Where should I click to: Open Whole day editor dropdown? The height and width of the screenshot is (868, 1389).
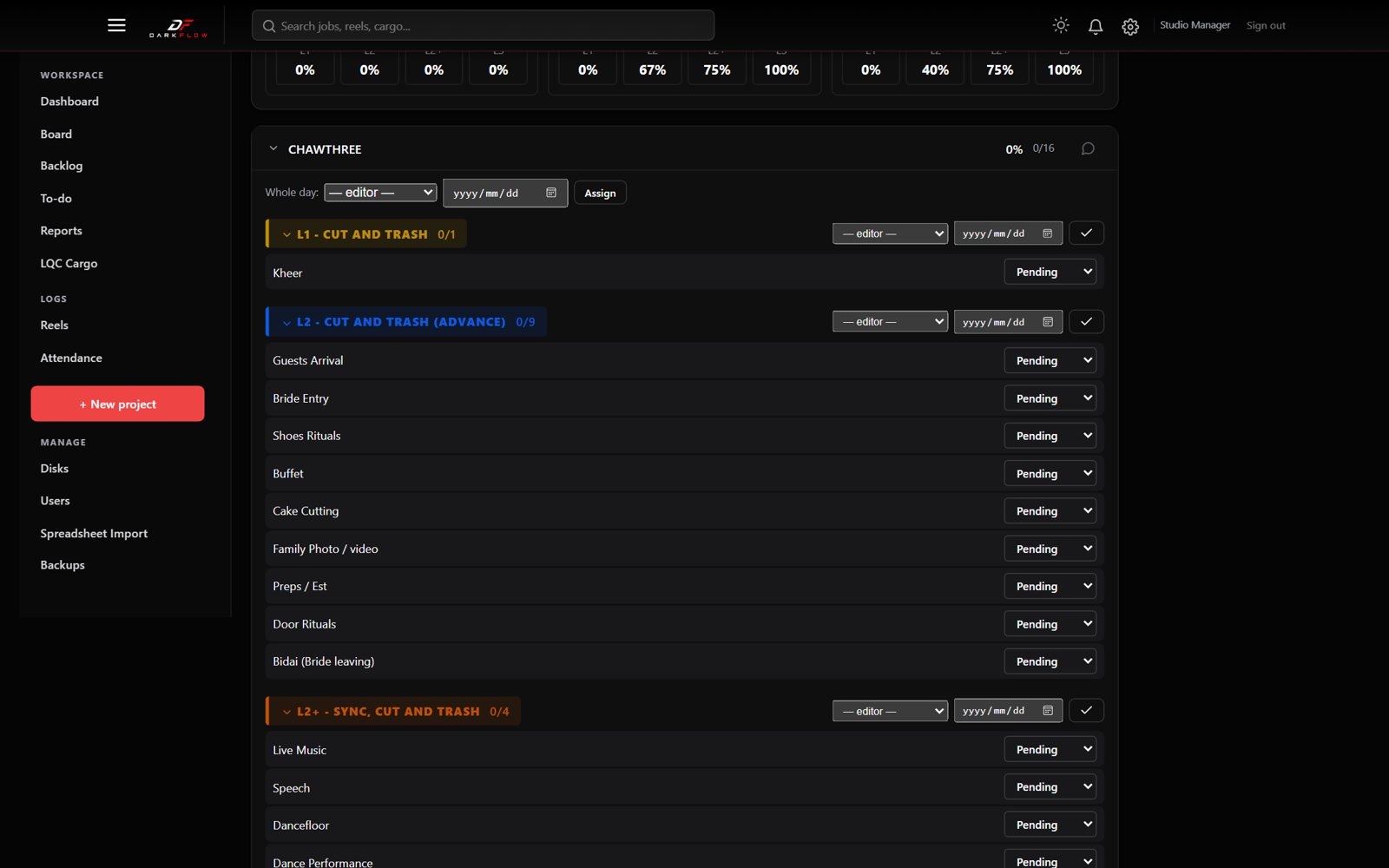point(380,193)
